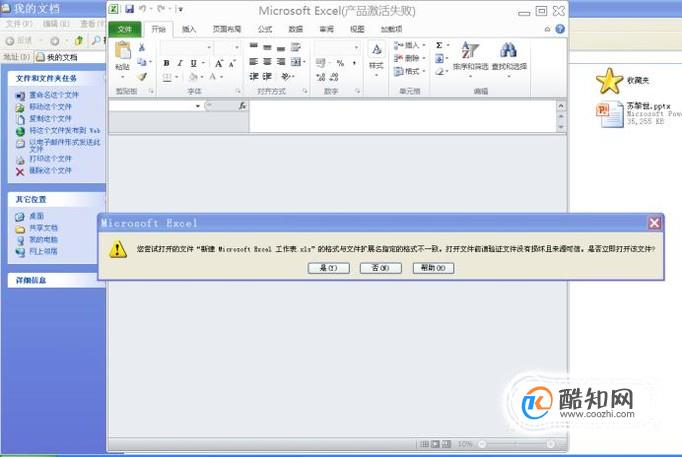Click the Sort and Filter AZ icon

point(470,50)
